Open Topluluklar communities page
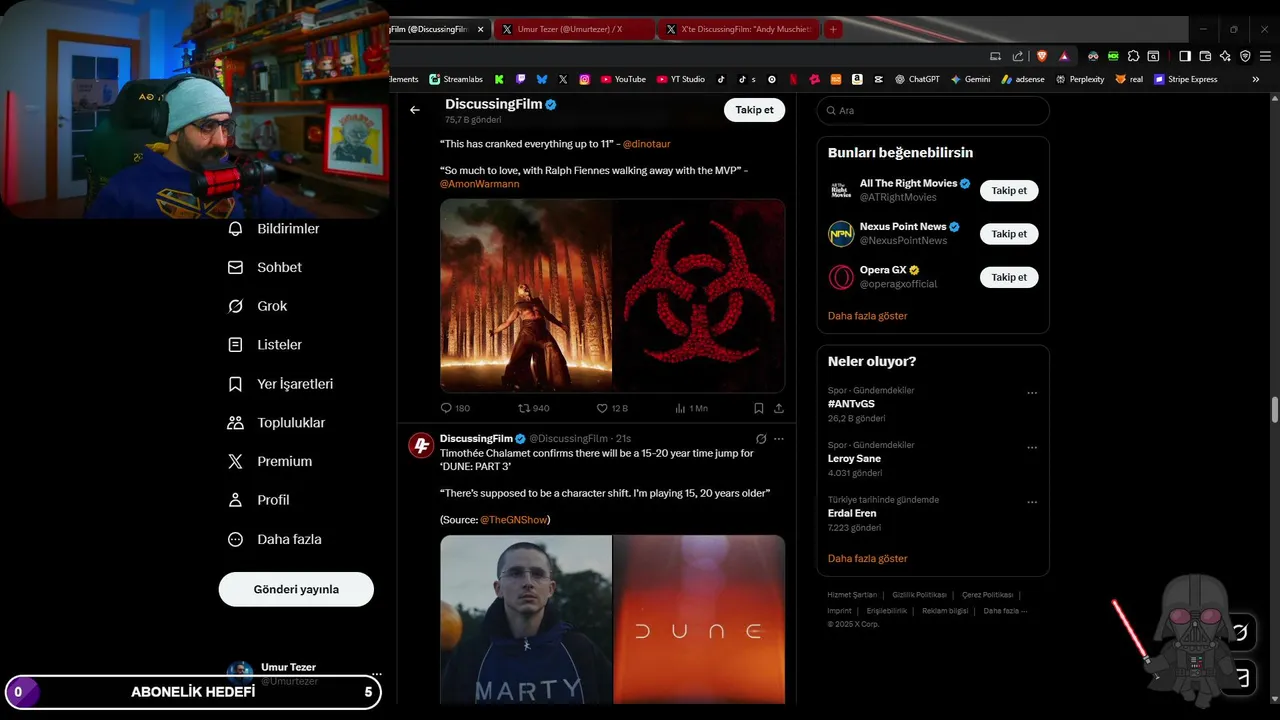This screenshot has height=720, width=1280. tap(277, 423)
